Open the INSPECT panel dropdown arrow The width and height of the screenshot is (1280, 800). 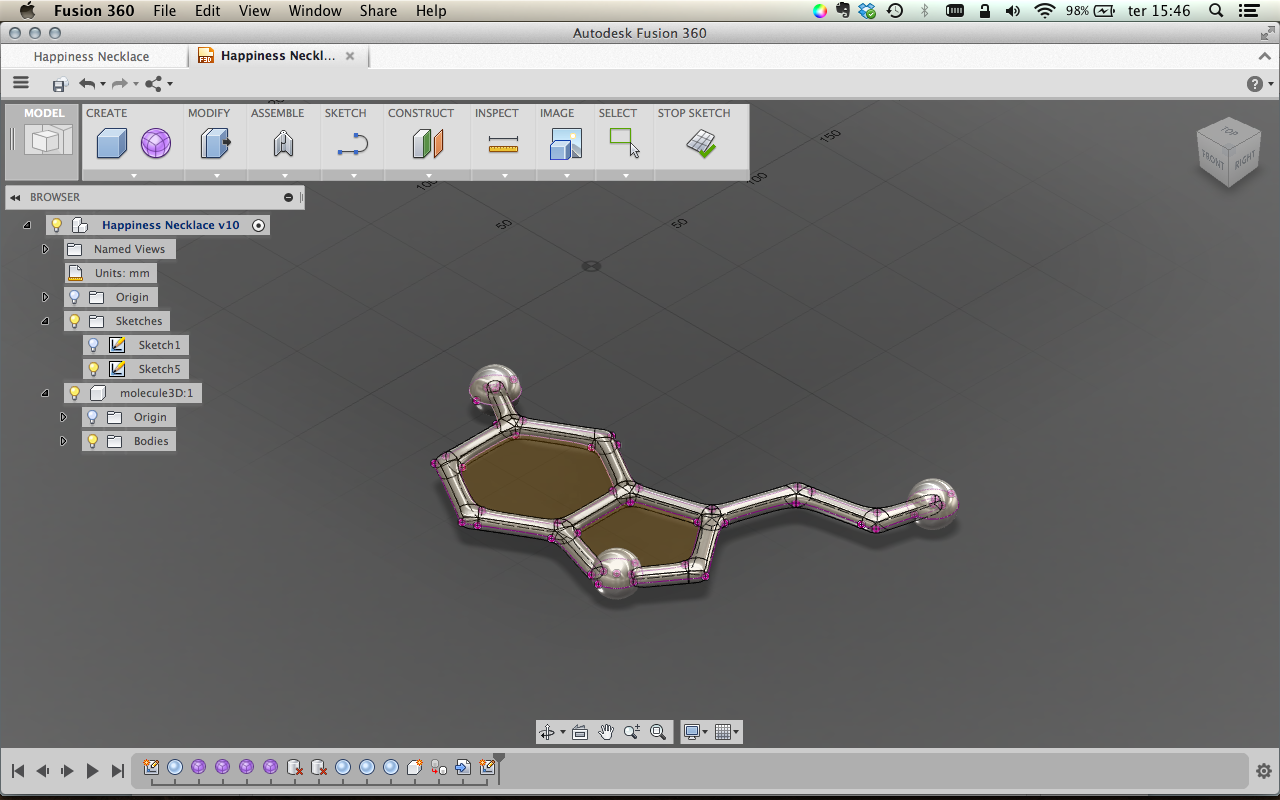504,175
